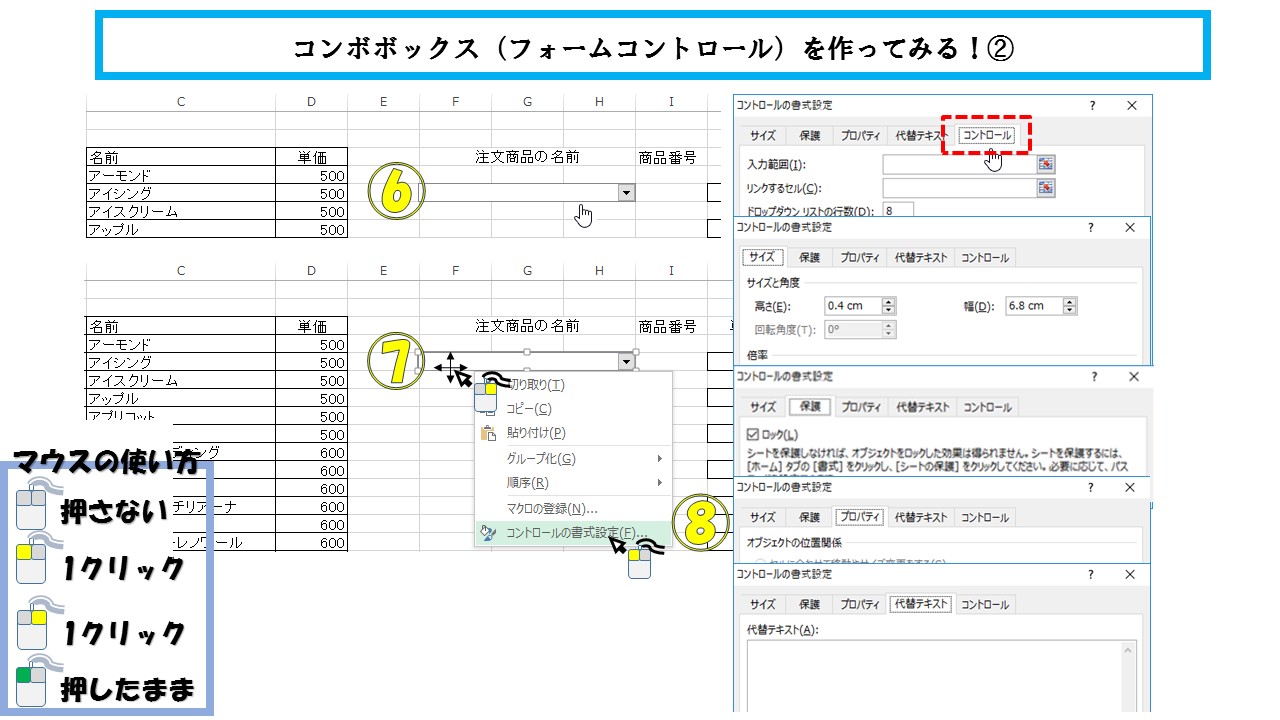1280x720 pixels.
Task: Click help ? button in サイズと角度 dialog
Action: tap(1092, 227)
